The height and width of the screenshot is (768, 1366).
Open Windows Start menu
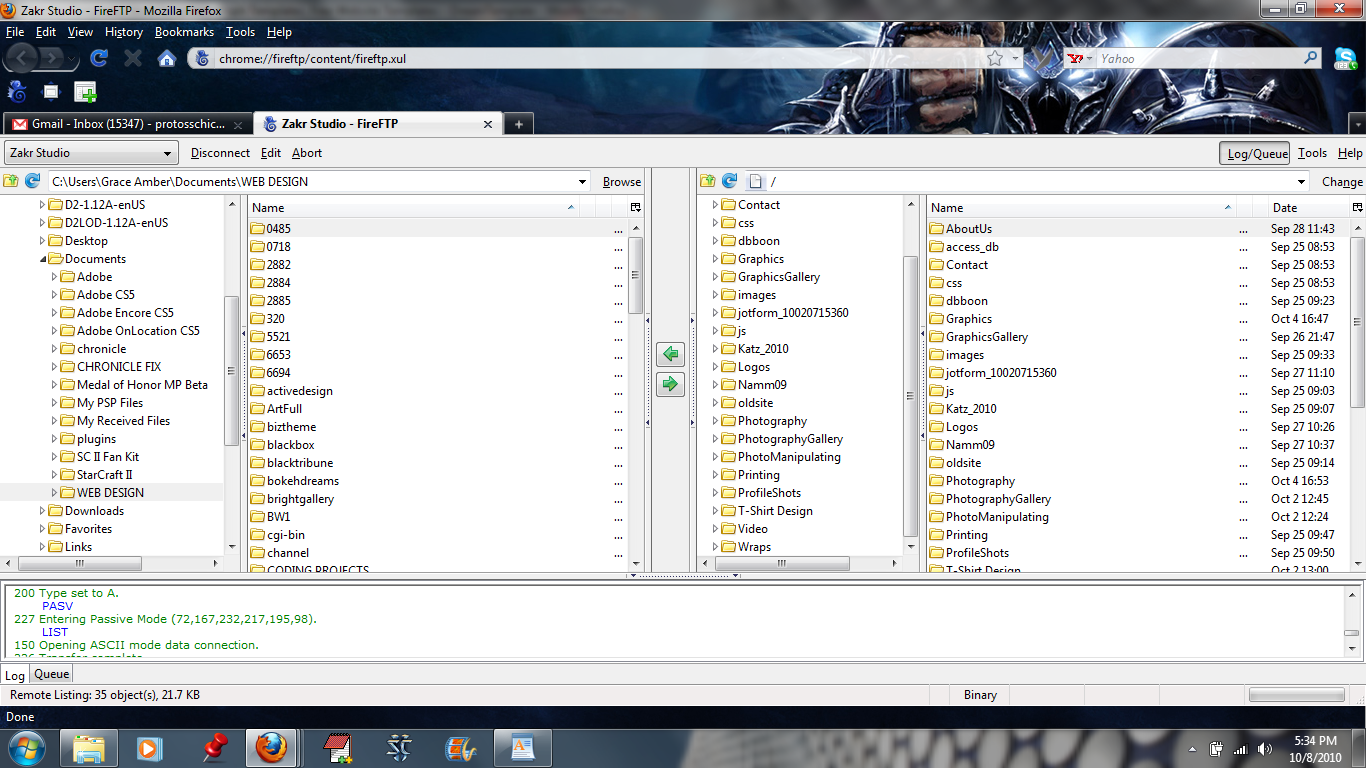(x=26, y=747)
